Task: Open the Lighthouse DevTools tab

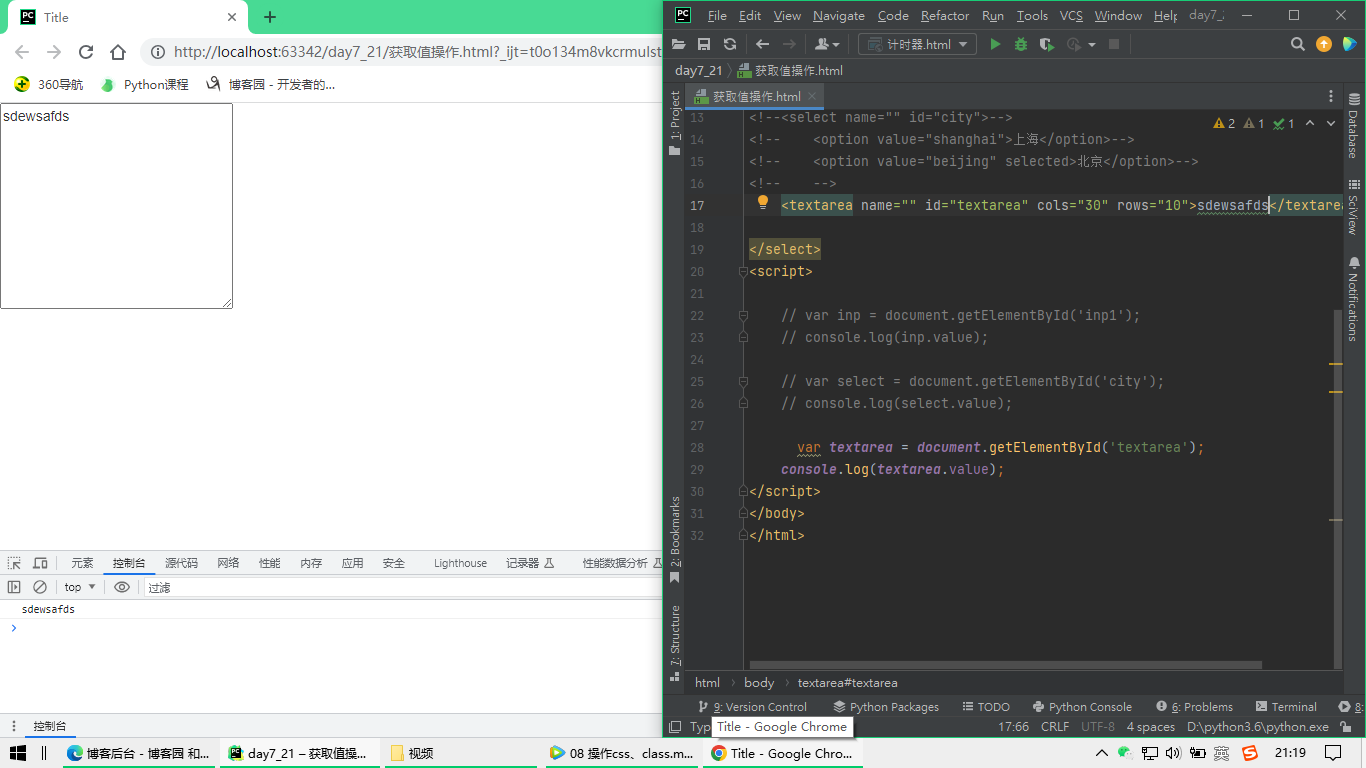Action: [460, 563]
